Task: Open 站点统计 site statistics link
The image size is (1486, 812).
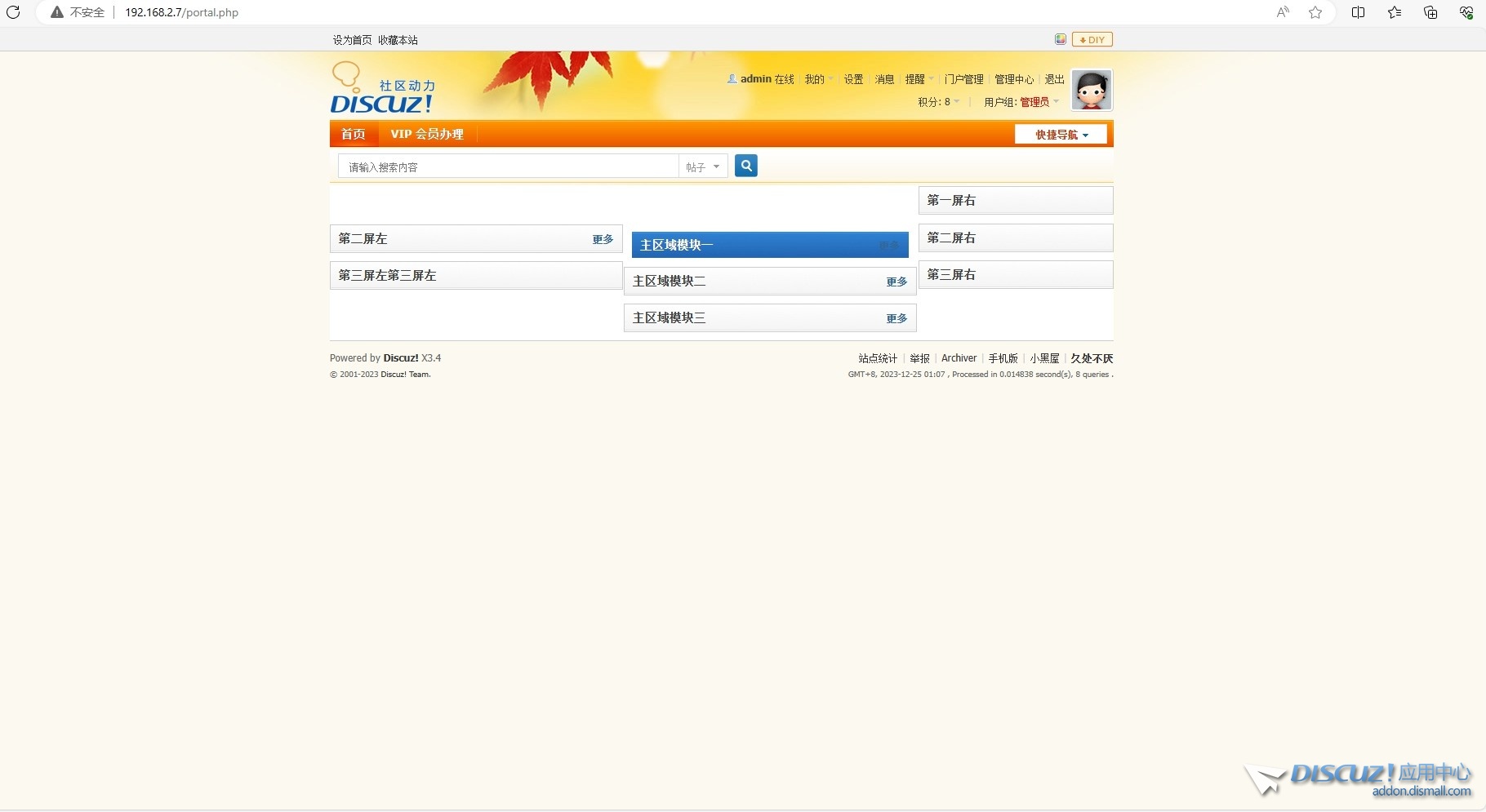Action: (878, 358)
